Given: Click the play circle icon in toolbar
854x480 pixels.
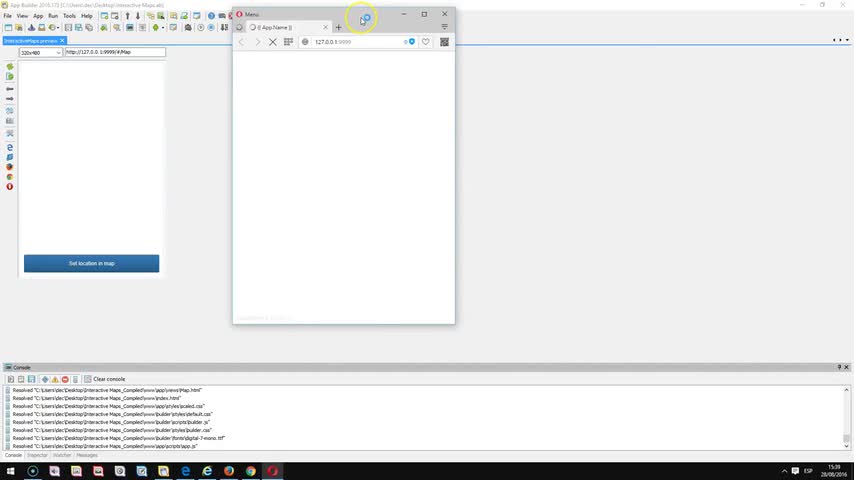Looking at the screenshot, I should coord(201,27).
